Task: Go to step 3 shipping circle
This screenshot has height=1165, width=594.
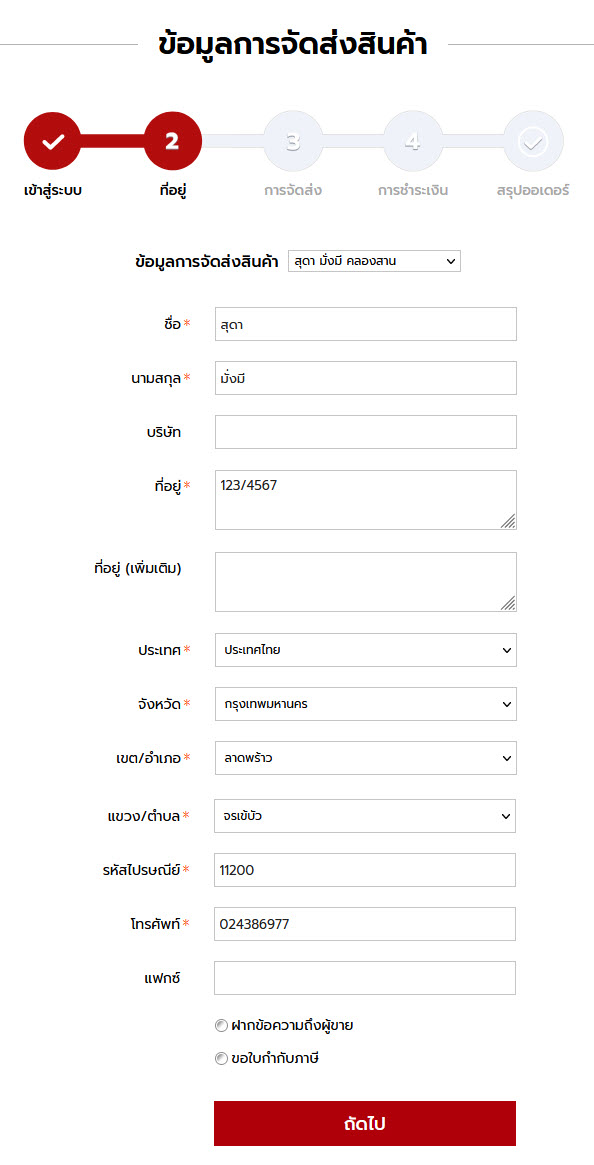Action: (293, 141)
